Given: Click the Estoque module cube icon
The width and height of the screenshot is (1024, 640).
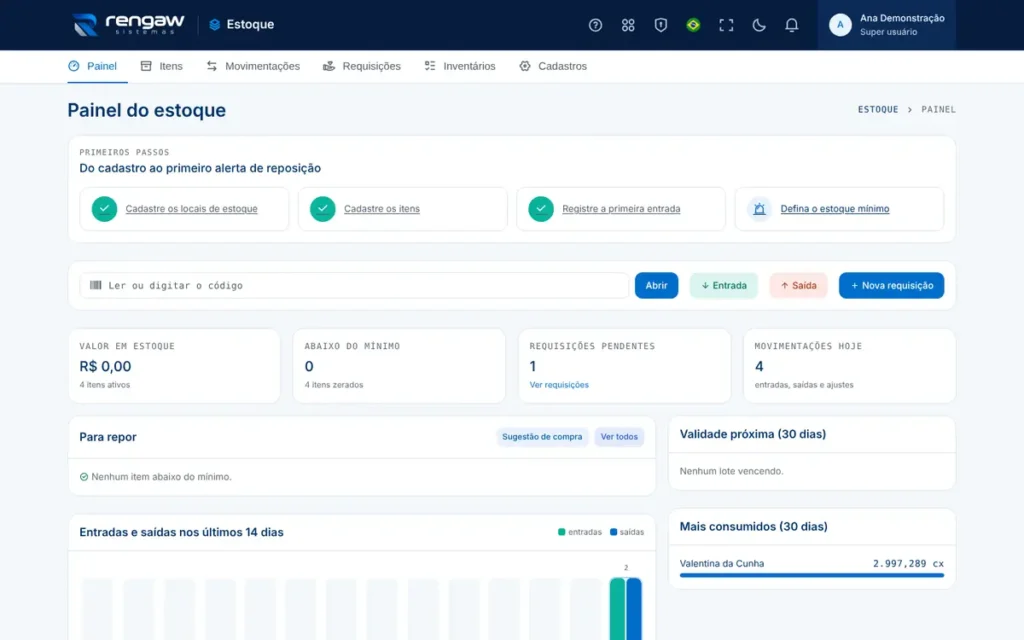Looking at the screenshot, I should (x=214, y=25).
